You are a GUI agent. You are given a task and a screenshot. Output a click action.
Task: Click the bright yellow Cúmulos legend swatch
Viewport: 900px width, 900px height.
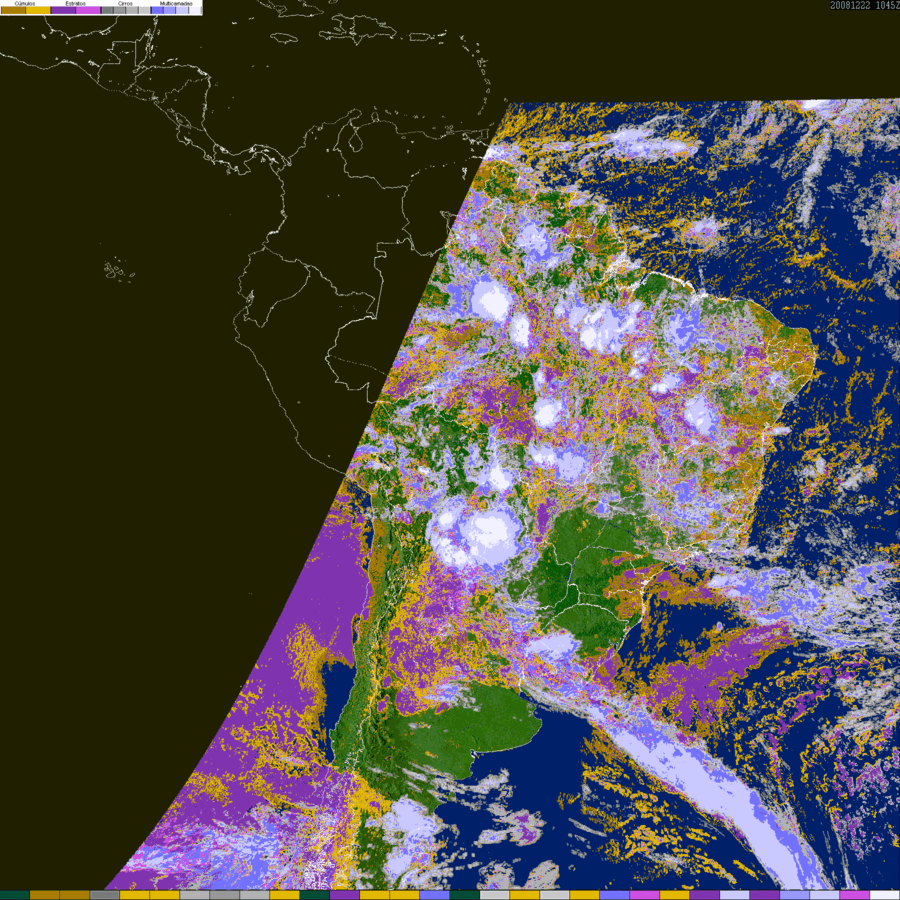[38, 10]
